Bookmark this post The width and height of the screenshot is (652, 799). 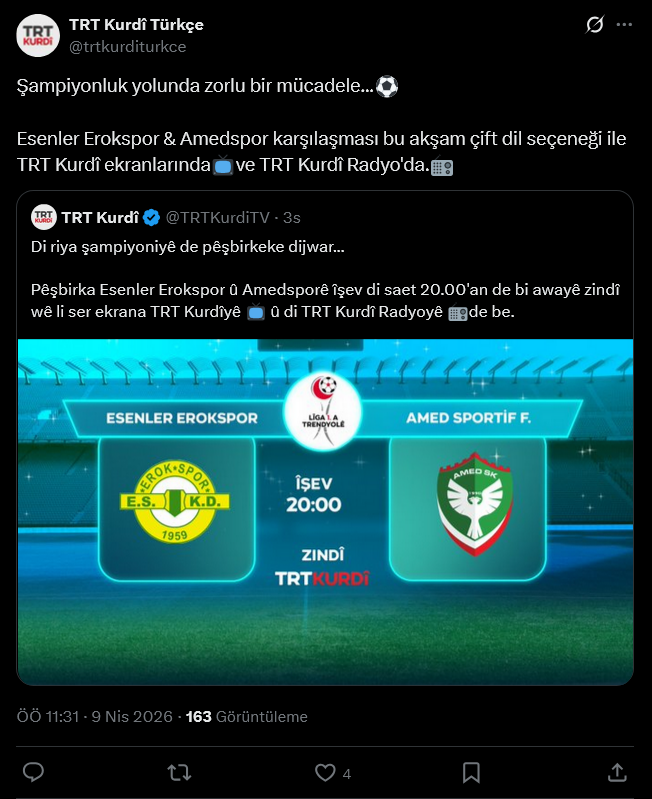coord(471,773)
